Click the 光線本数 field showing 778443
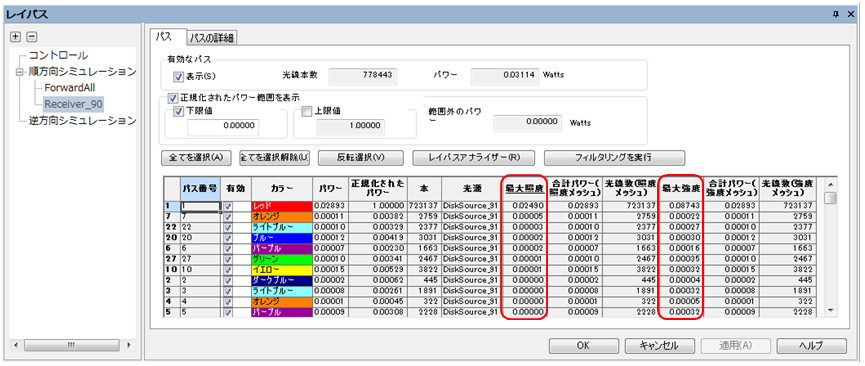 (x=363, y=77)
